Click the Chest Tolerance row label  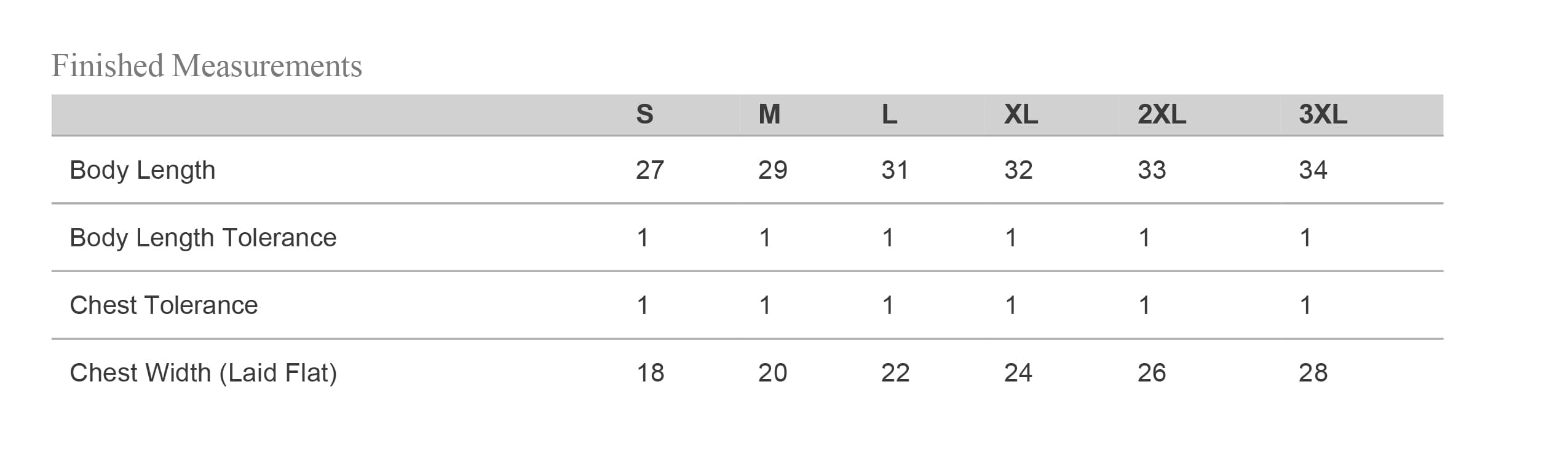[164, 305]
